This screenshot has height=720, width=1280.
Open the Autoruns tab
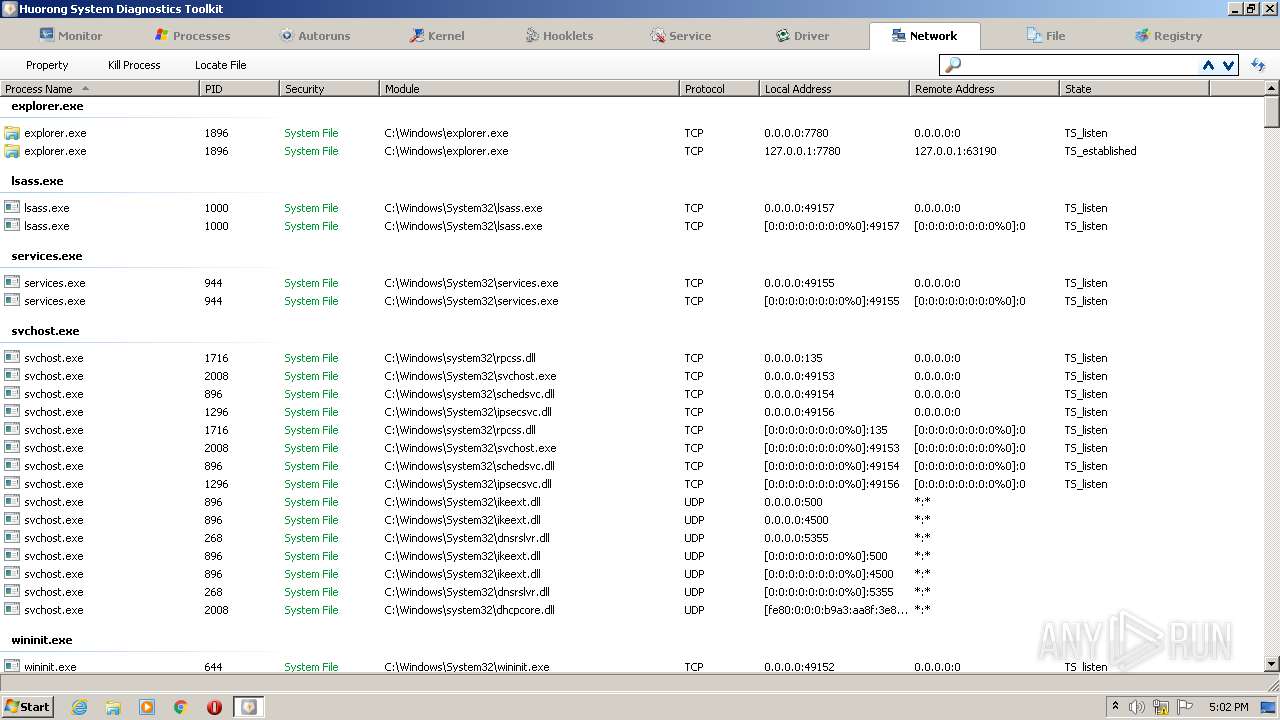coord(314,36)
